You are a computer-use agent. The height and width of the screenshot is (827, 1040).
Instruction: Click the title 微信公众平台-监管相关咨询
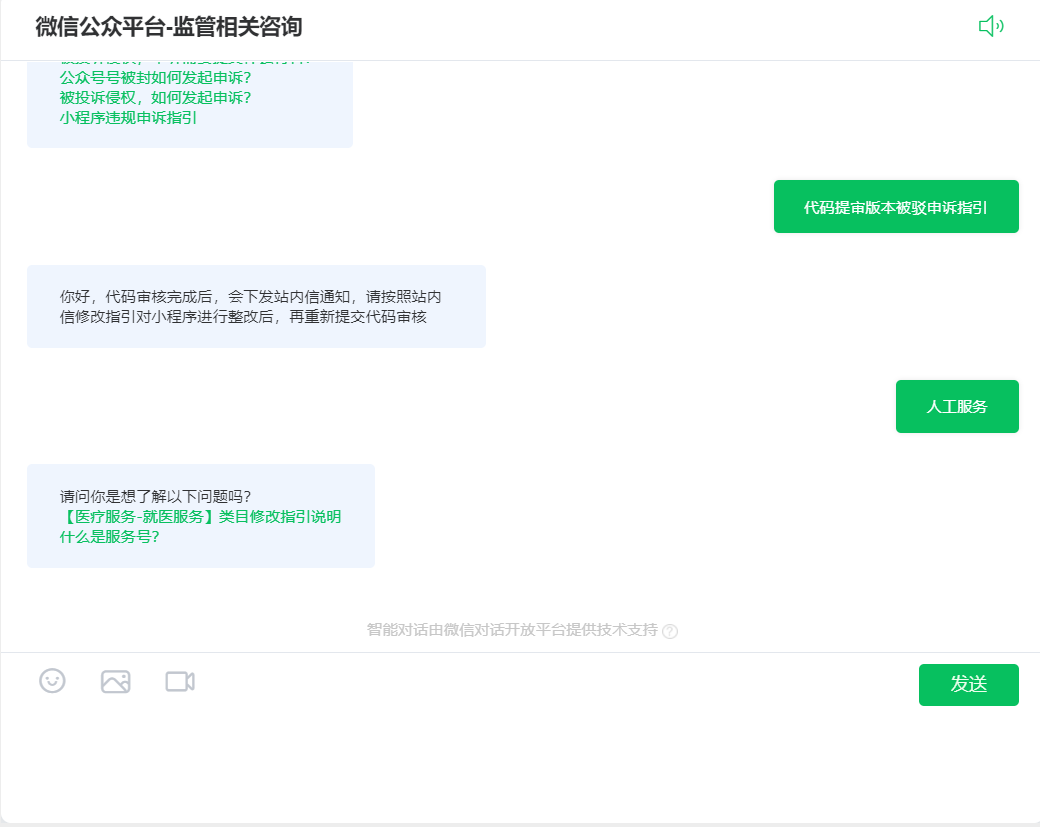[x=168, y=27]
